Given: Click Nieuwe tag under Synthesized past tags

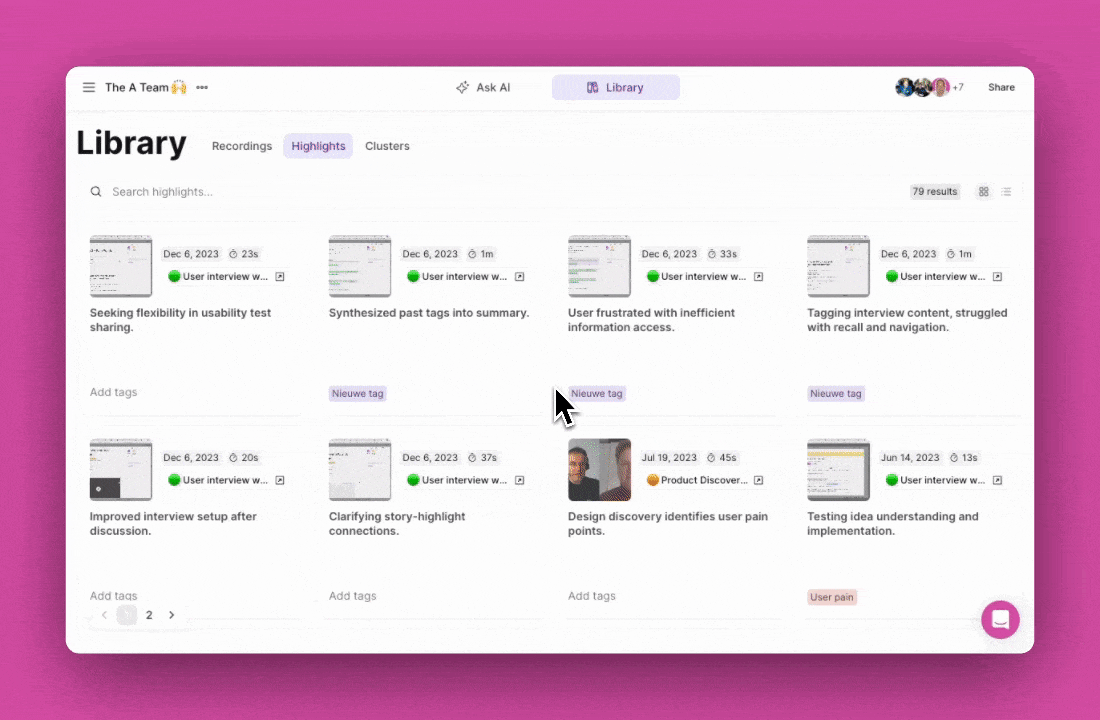Looking at the screenshot, I should coord(357,394).
